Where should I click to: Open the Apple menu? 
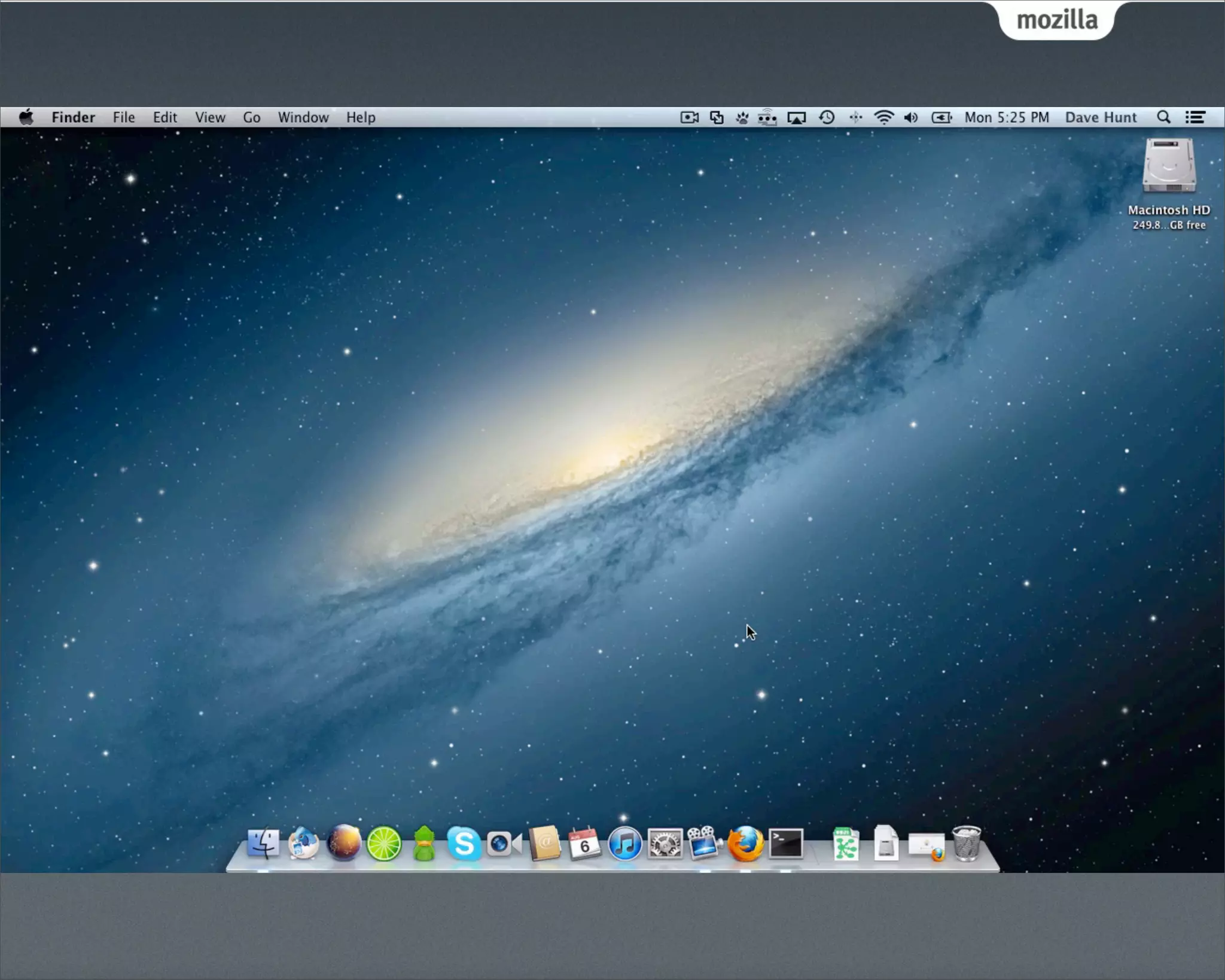(x=26, y=117)
